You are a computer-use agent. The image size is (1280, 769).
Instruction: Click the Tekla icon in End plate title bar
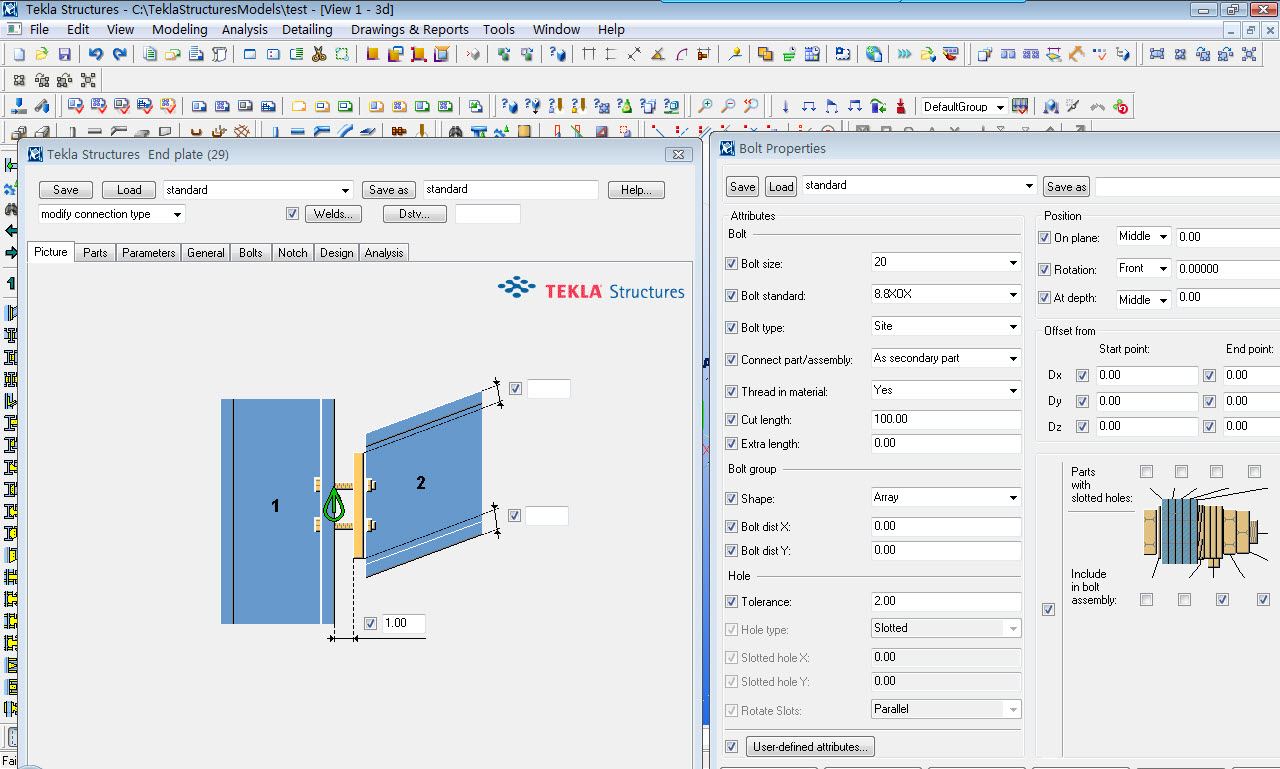click(x=35, y=154)
